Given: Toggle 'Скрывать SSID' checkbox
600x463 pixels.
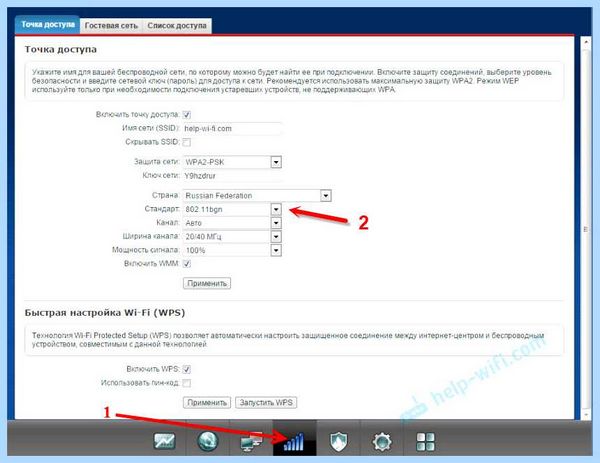Looking at the screenshot, I should (187, 142).
